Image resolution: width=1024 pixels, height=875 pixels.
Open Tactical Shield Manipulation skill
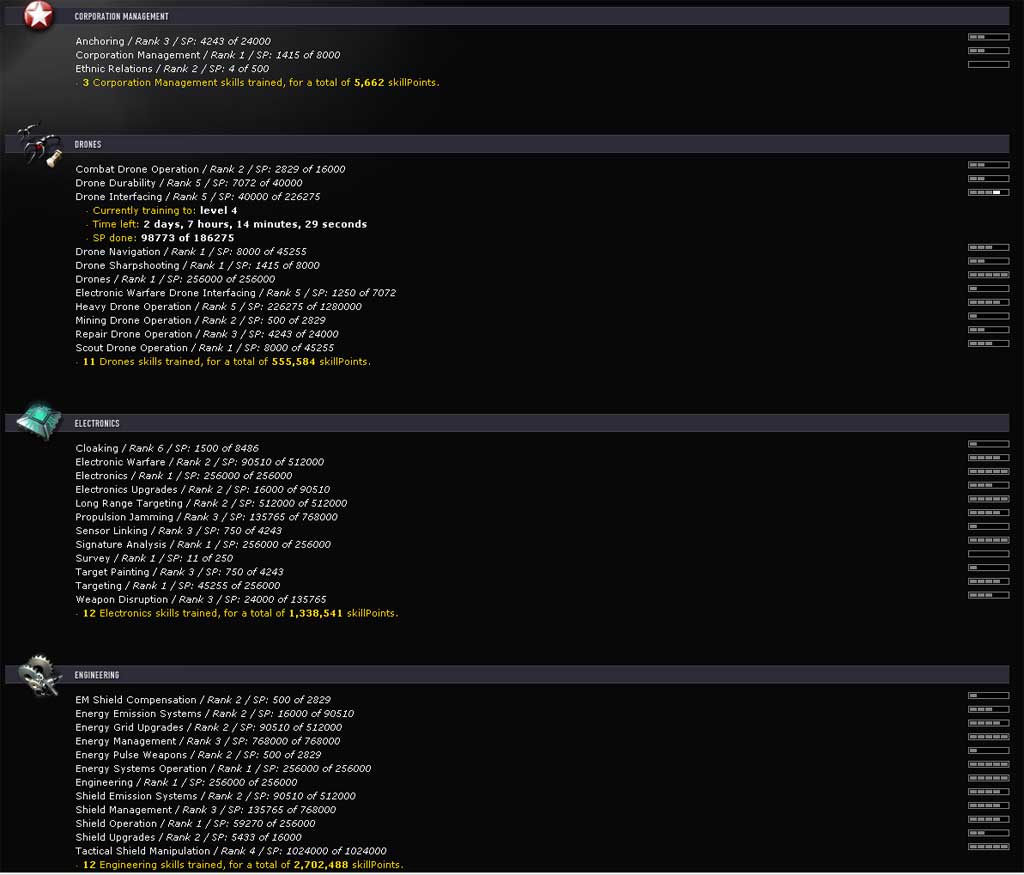231,851
